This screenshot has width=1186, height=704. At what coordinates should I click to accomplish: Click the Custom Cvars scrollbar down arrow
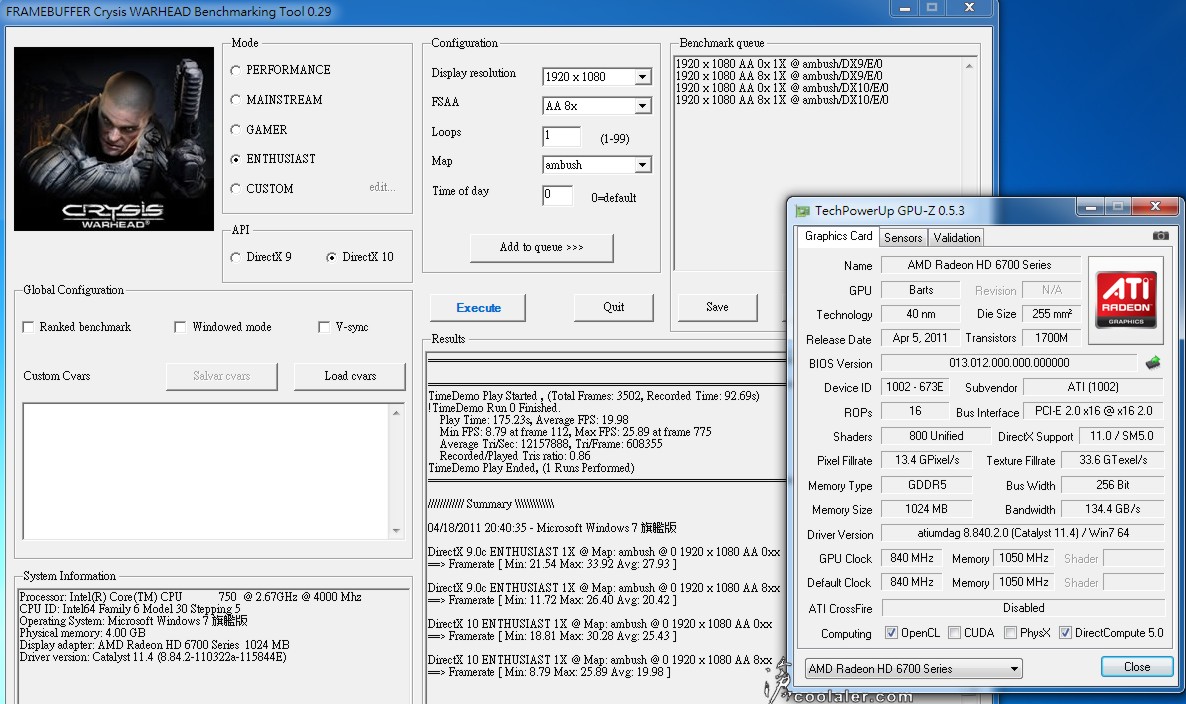[x=396, y=531]
